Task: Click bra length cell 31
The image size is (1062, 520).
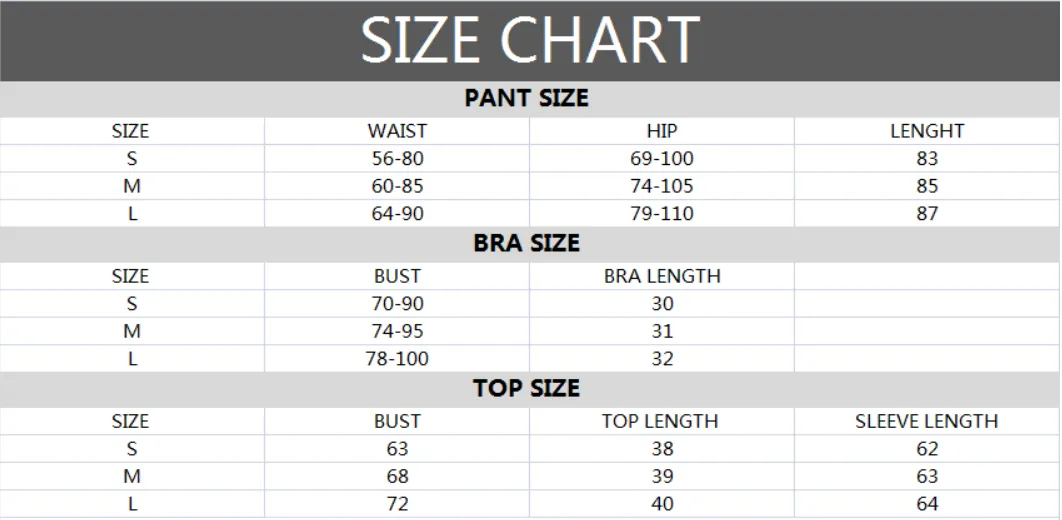Action: [662, 331]
